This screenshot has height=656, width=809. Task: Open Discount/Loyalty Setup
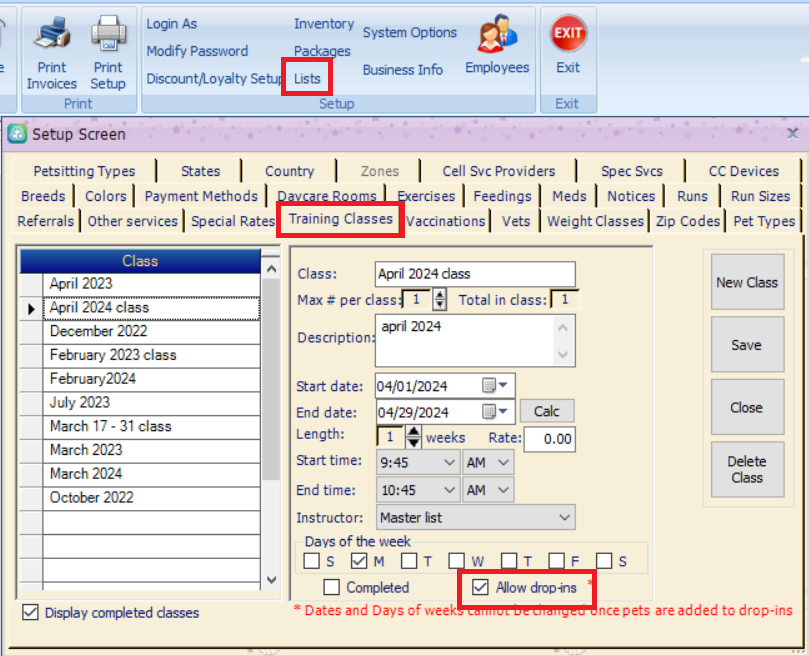click(x=214, y=78)
